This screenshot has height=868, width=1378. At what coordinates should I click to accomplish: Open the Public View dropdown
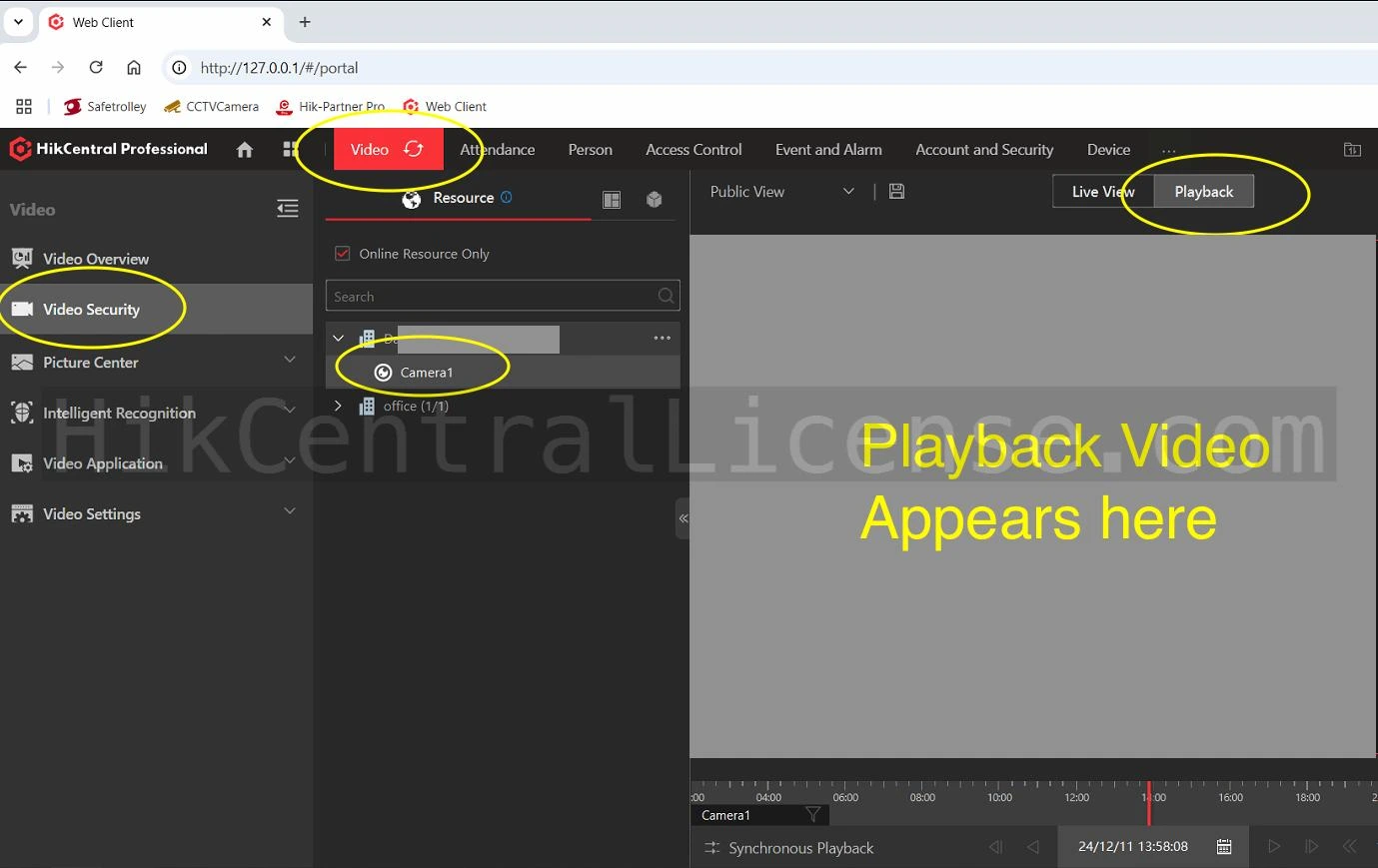[782, 192]
